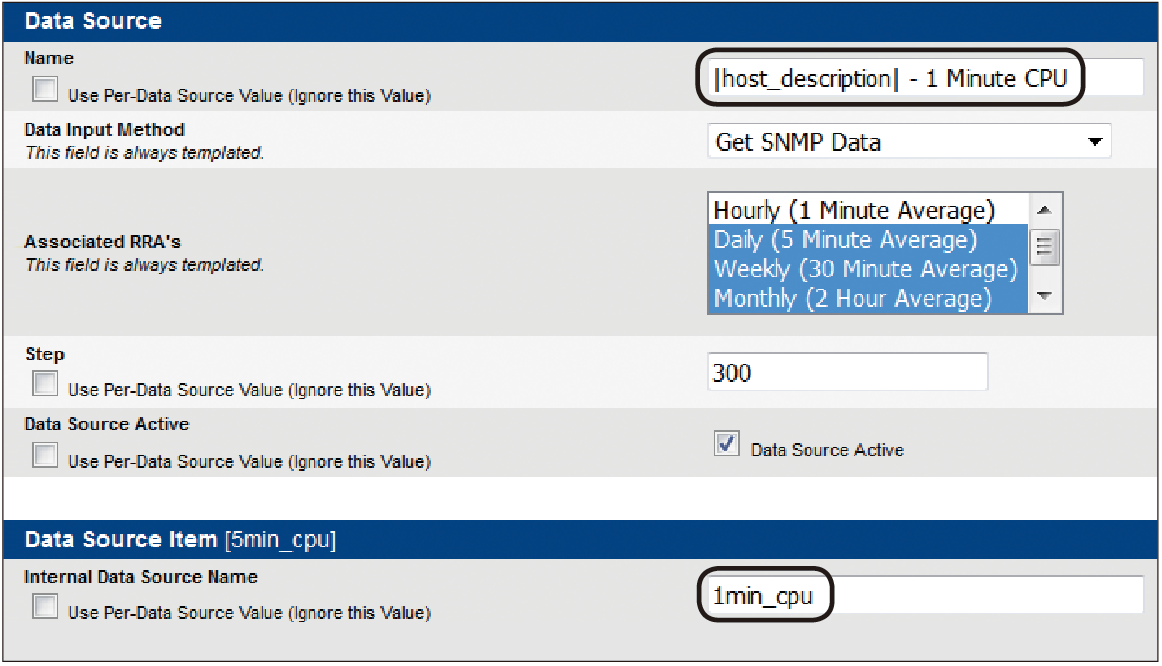Click the RRA list scroll down arrow
The image size is (1162, 666).
coord(1045,296)
